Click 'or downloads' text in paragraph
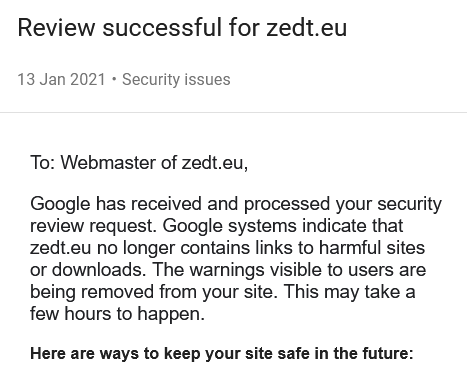The image size is (467, 368). 88,269
